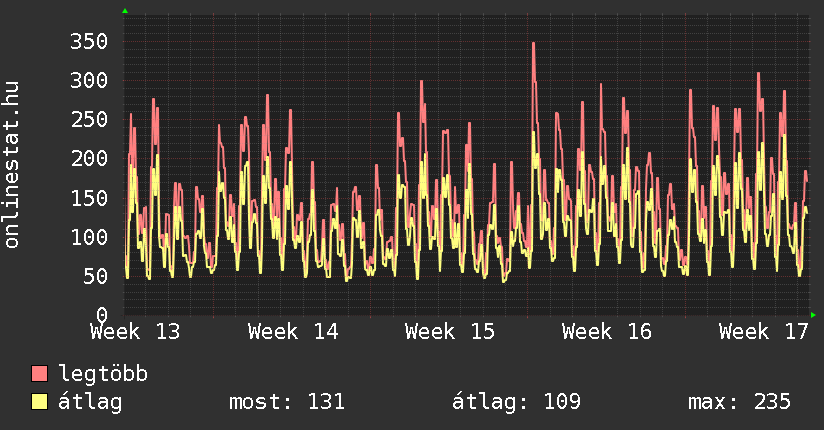This screenshot has height=430, width=824.
Task: Click the "most: 131" statistic
Action: coord(287,402)
